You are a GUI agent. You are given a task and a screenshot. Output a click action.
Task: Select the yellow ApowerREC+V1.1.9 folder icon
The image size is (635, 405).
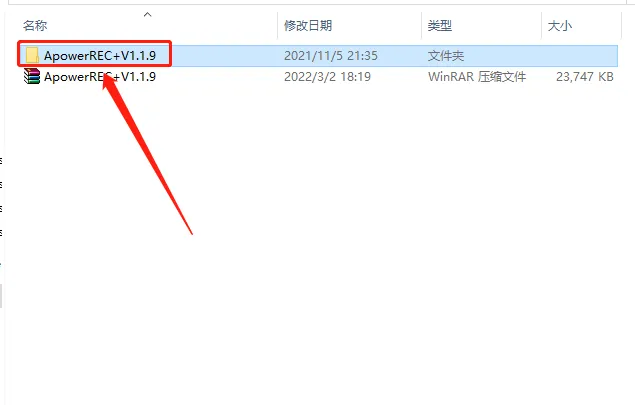[x=32, y=55]
